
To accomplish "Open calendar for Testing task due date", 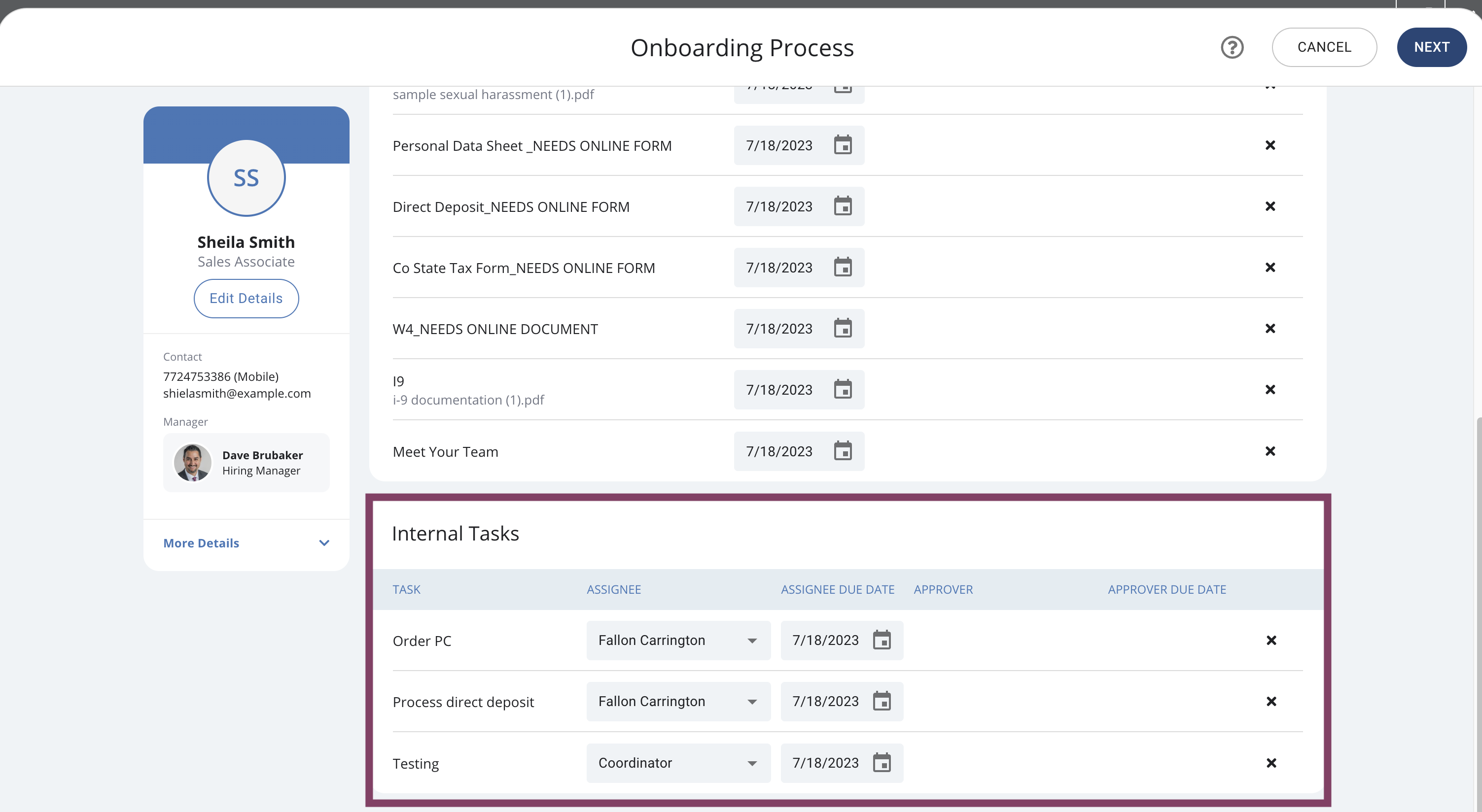I will coord(882,763).
